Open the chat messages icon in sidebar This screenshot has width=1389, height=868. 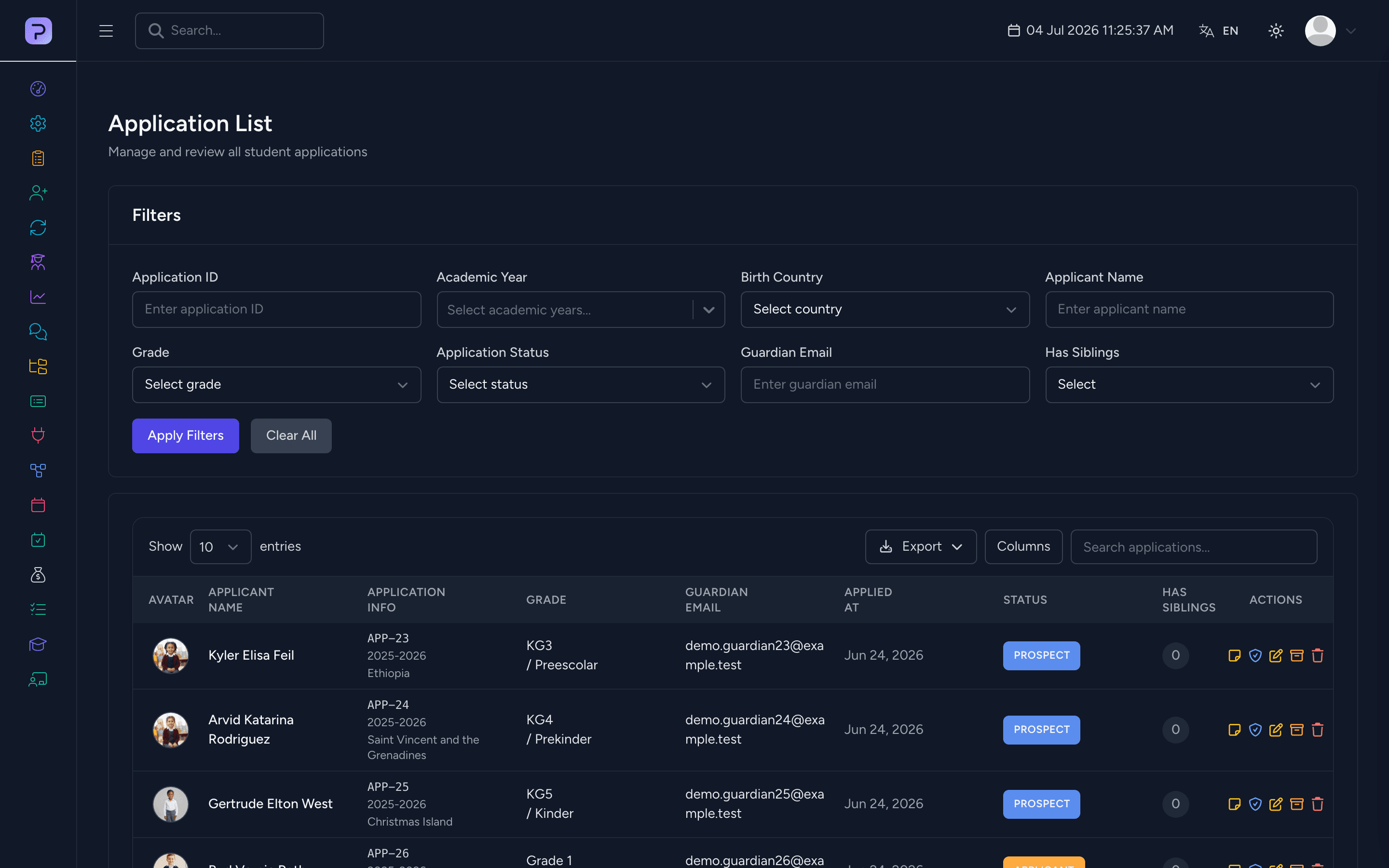pyautogui.click(x=38, y=332)
